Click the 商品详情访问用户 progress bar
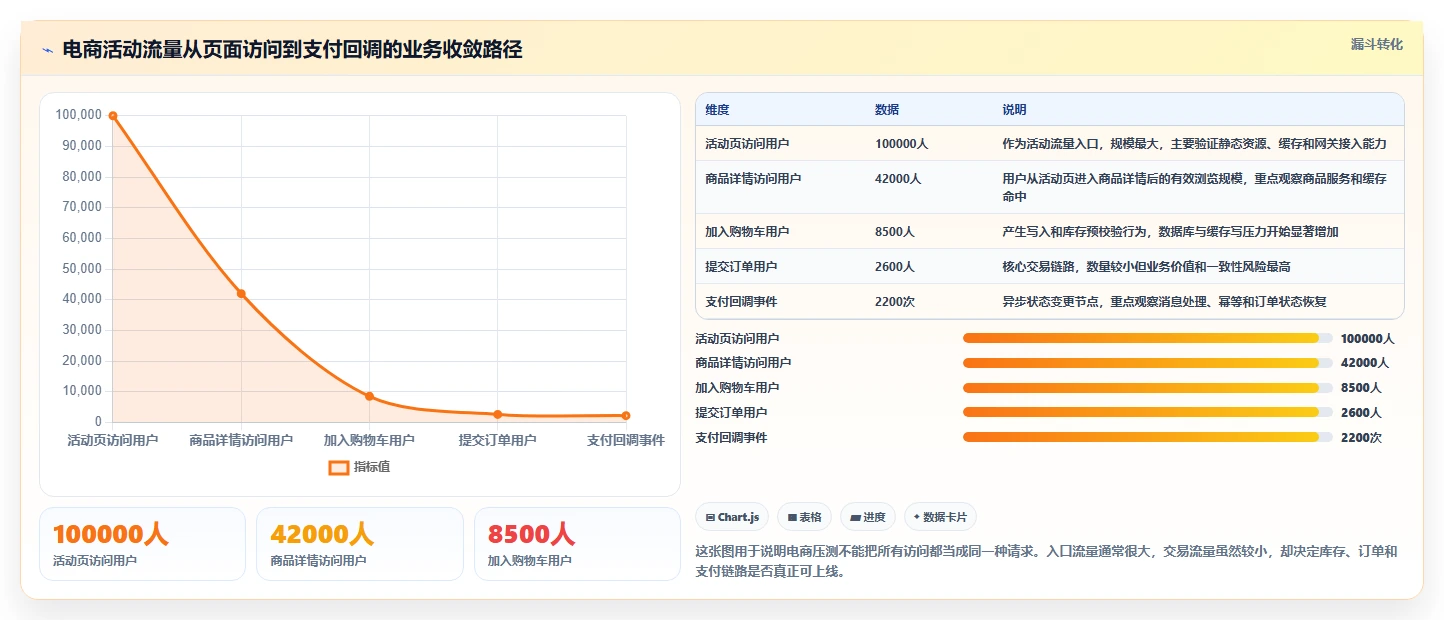The image size is (1444, 620). point(1147,363)
